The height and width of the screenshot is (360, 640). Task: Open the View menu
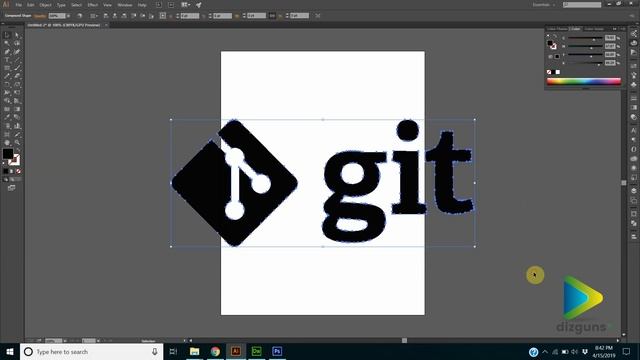click(107, 5)
